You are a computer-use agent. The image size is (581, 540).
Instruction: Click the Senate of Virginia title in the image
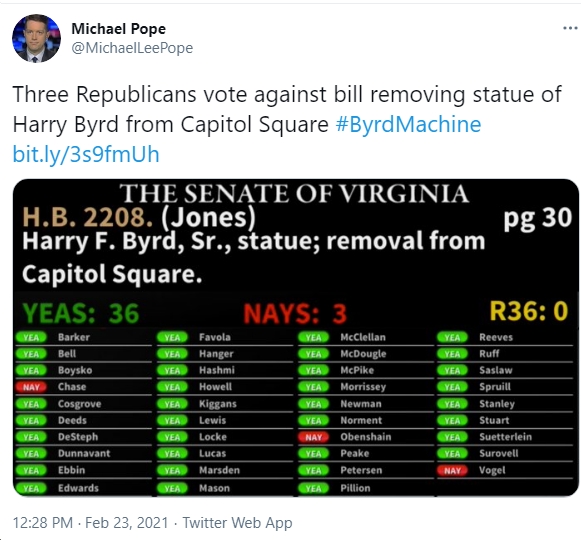point(294,193)
